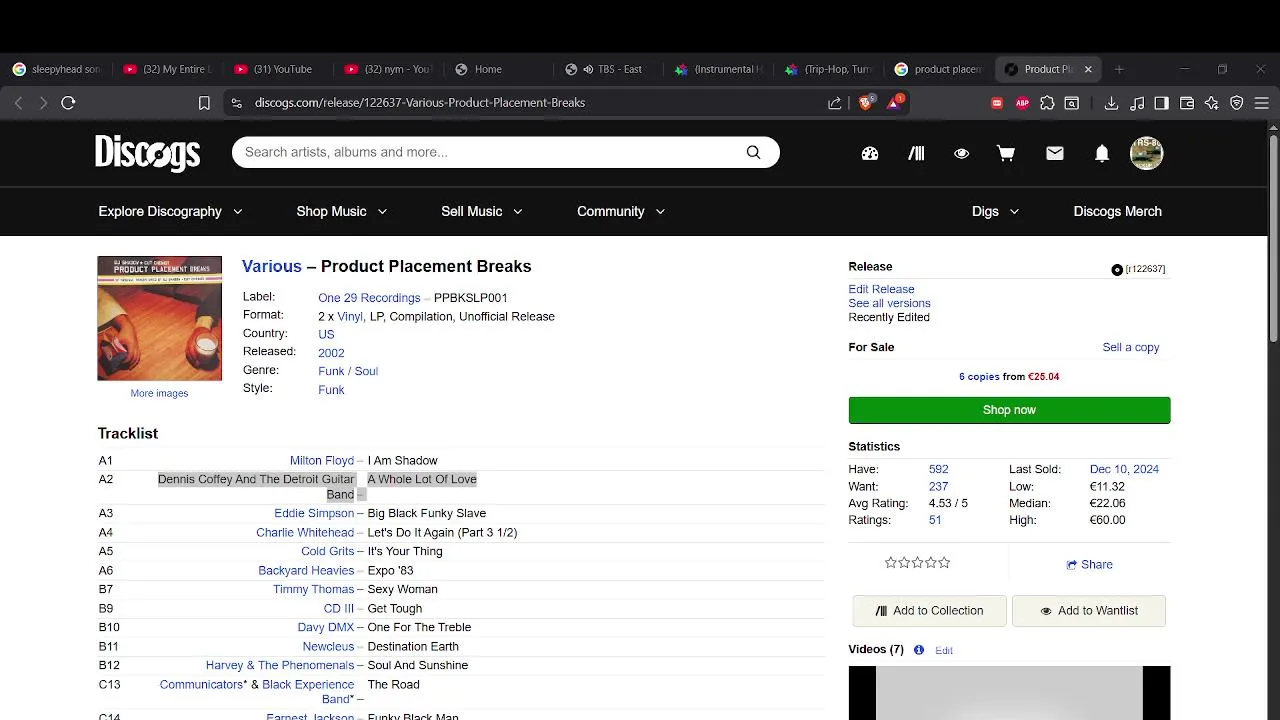Image resolution: width=1280 pixels, height=720 pixels.
Task: Click the search magnifier icon
Action: point(753,152)
